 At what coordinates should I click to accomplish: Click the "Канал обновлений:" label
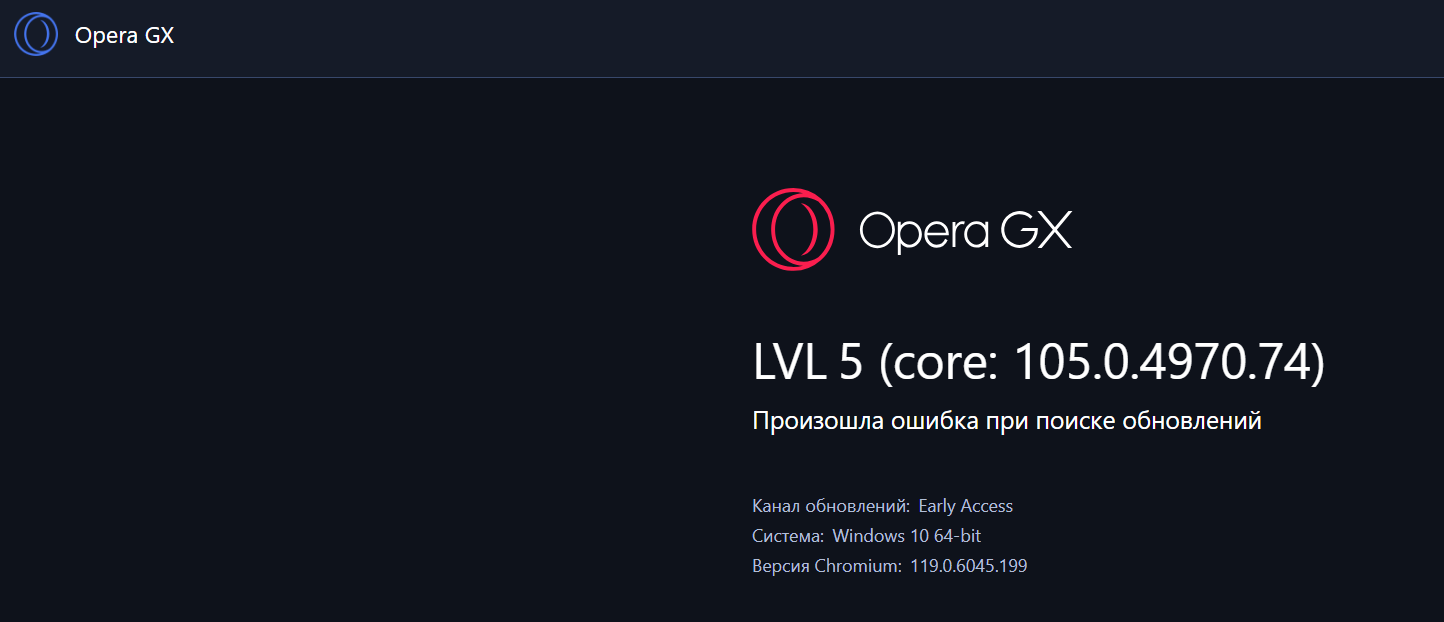tap(830, 506)
